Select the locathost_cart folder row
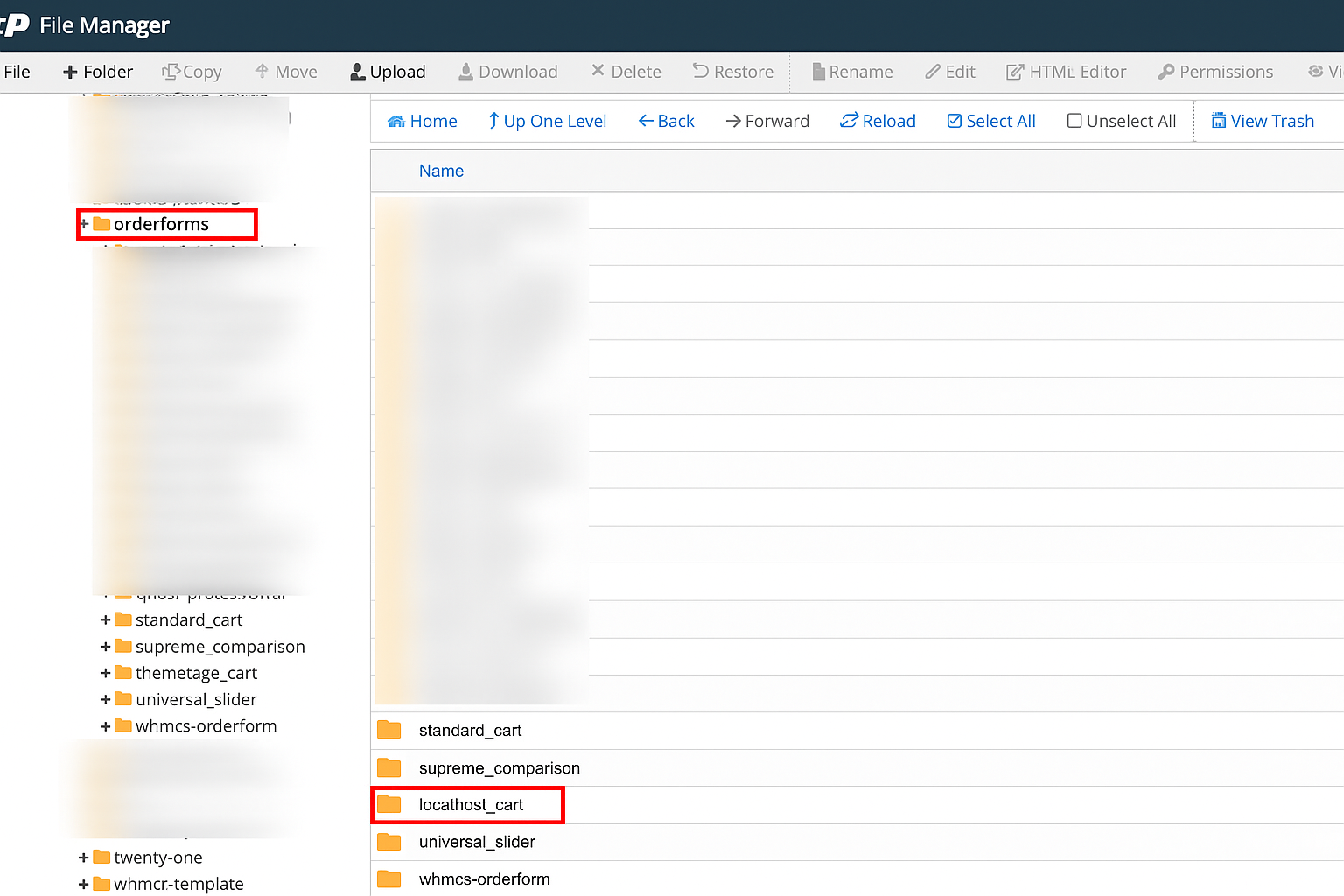Image resolution: width=1344 pixels, height=896 pixels. 471,805
